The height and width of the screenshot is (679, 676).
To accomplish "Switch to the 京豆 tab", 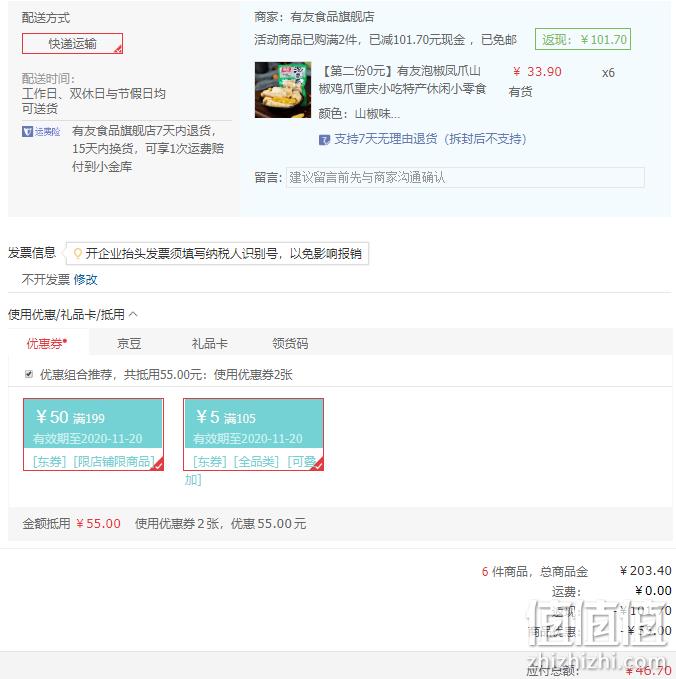I will 129,343.
